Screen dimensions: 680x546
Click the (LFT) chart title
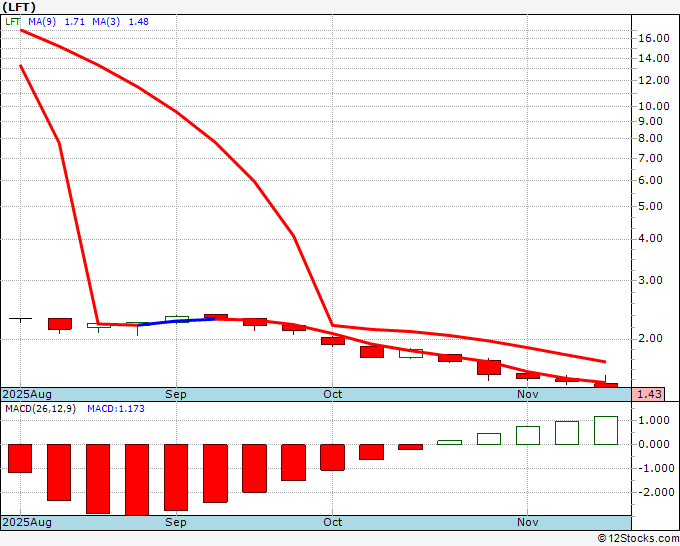point(19,7)
